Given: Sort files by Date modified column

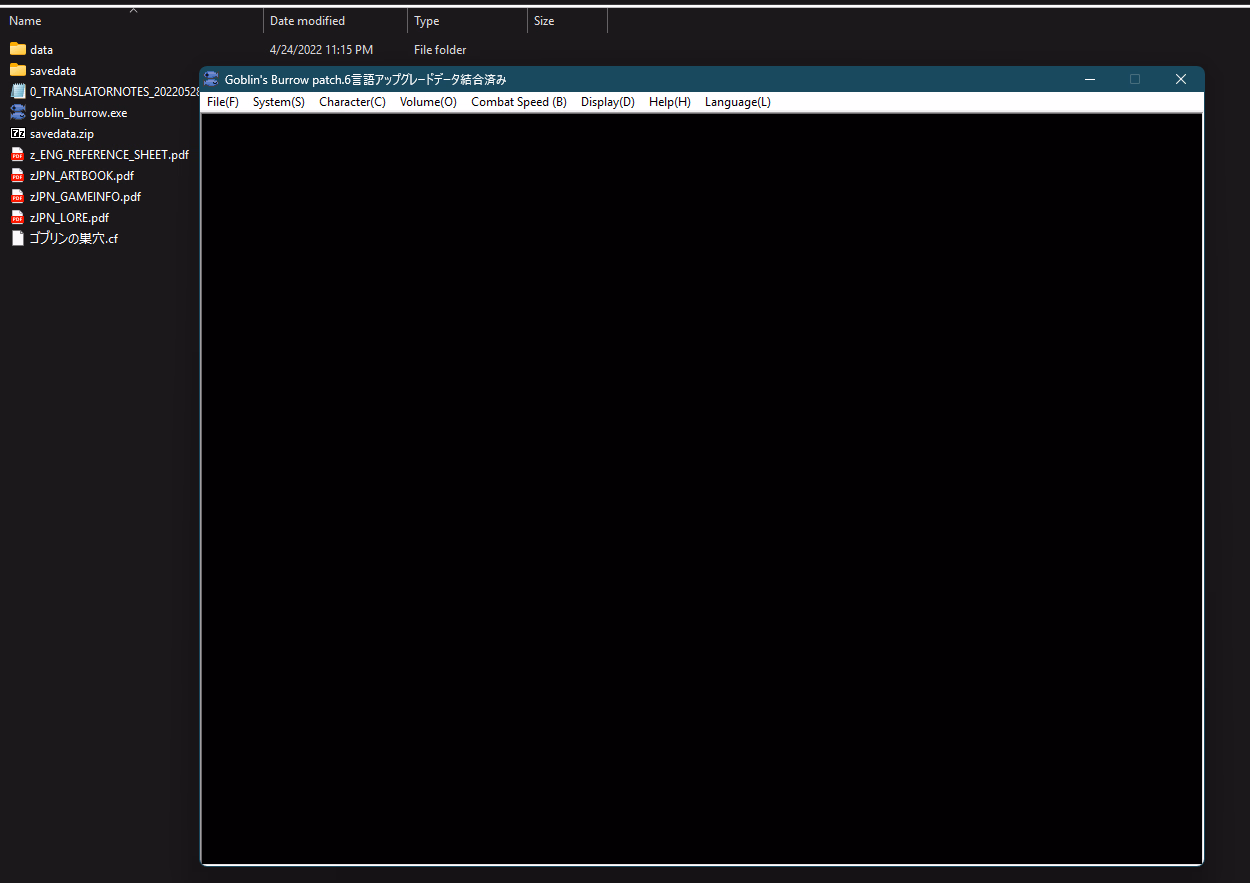Looking at the screenshot, I should coord(307,21).
